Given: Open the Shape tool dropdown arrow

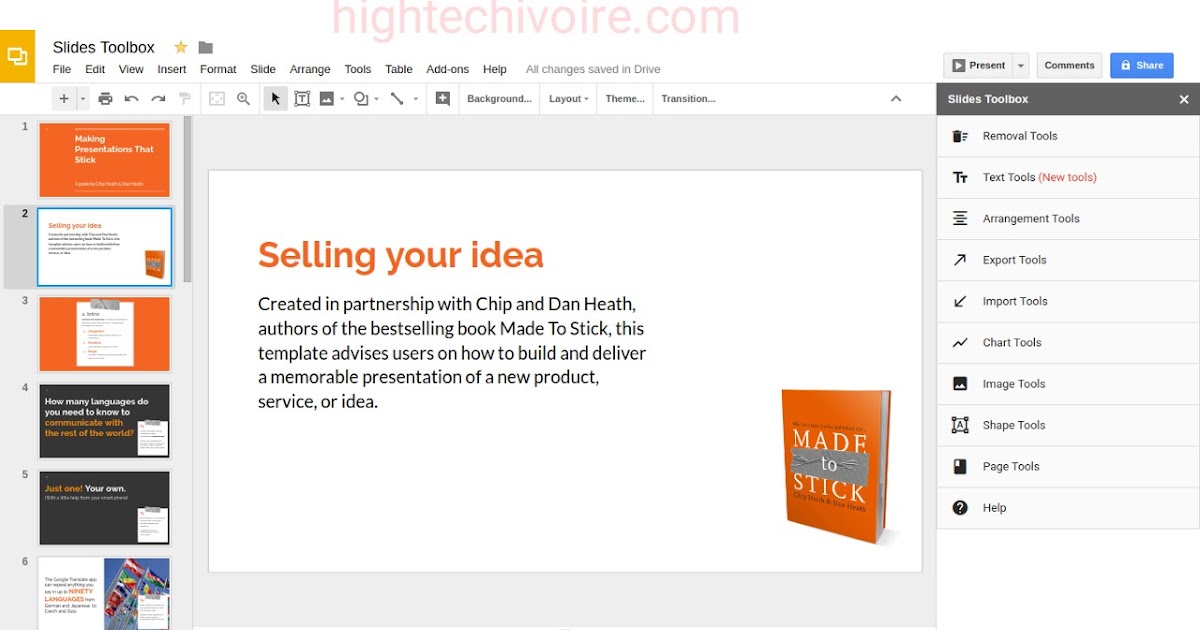Looking at the screenshot, I should [x=378, y=98].
